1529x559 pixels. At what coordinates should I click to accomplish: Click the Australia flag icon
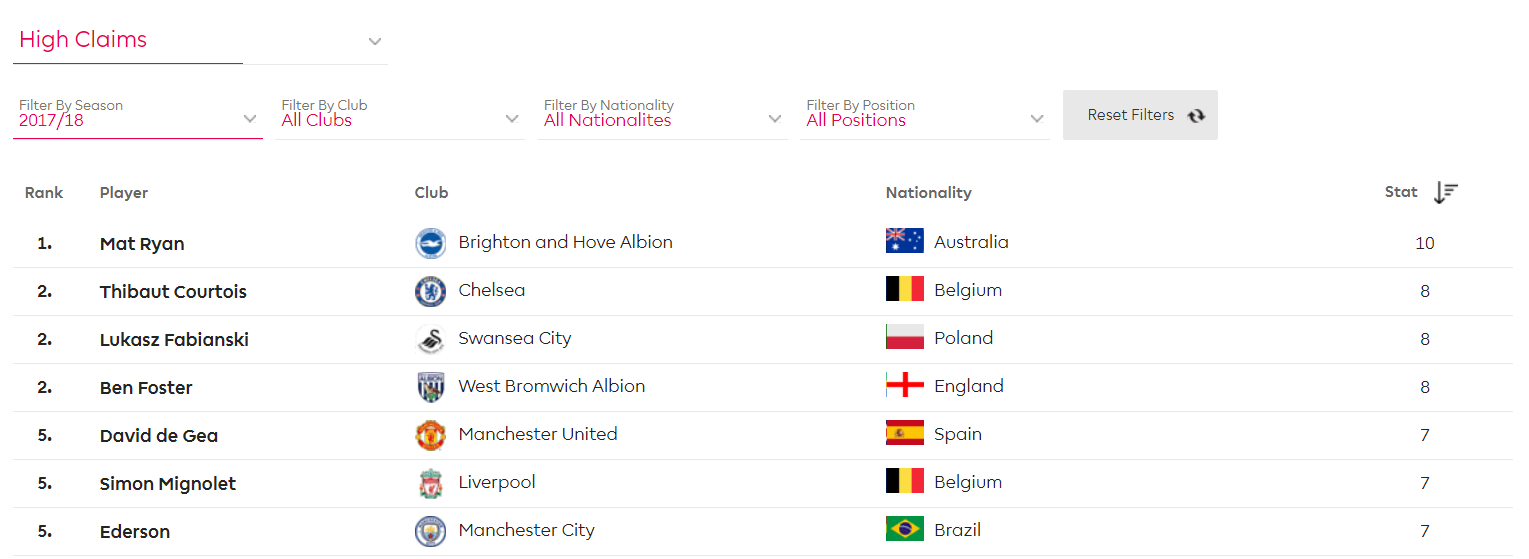[904, 241]
